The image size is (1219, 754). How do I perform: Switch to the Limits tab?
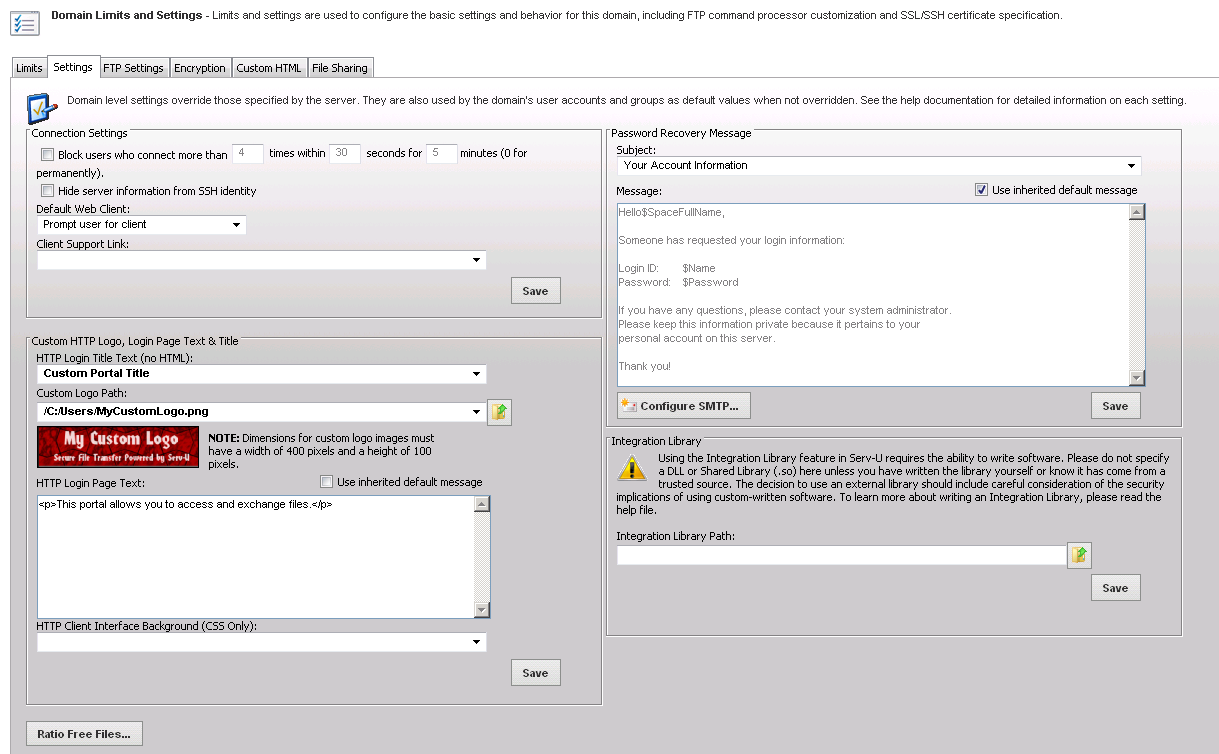(28, 67)
